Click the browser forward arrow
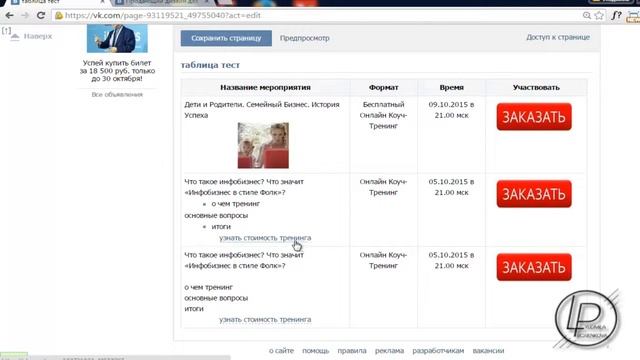 [x=25, y=16]
